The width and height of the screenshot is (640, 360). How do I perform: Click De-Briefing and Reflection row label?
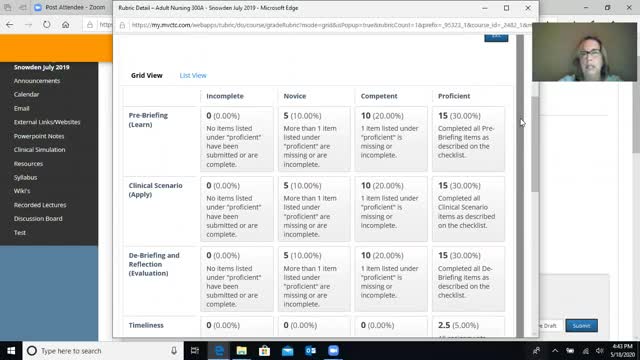[154, 264]
